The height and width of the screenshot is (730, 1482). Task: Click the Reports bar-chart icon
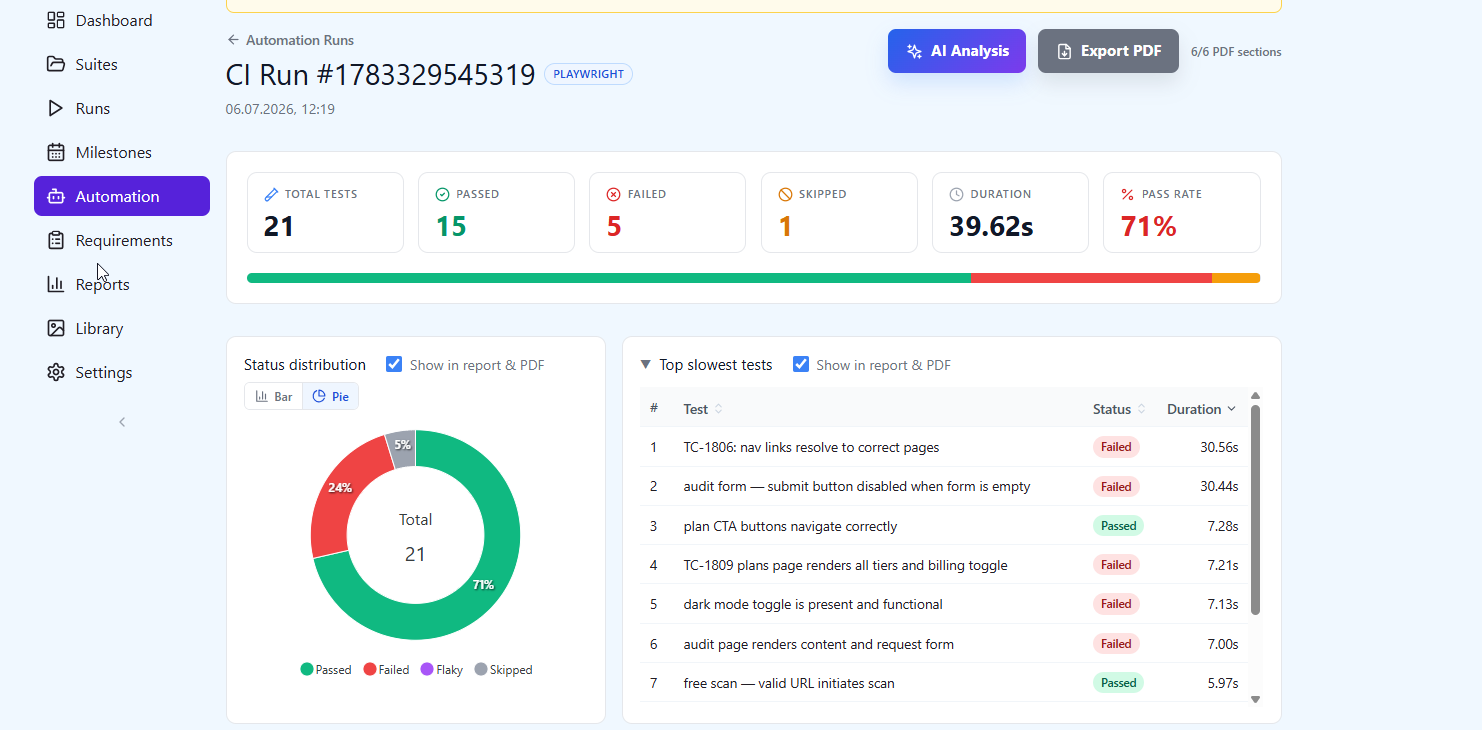tap(56, 284)
